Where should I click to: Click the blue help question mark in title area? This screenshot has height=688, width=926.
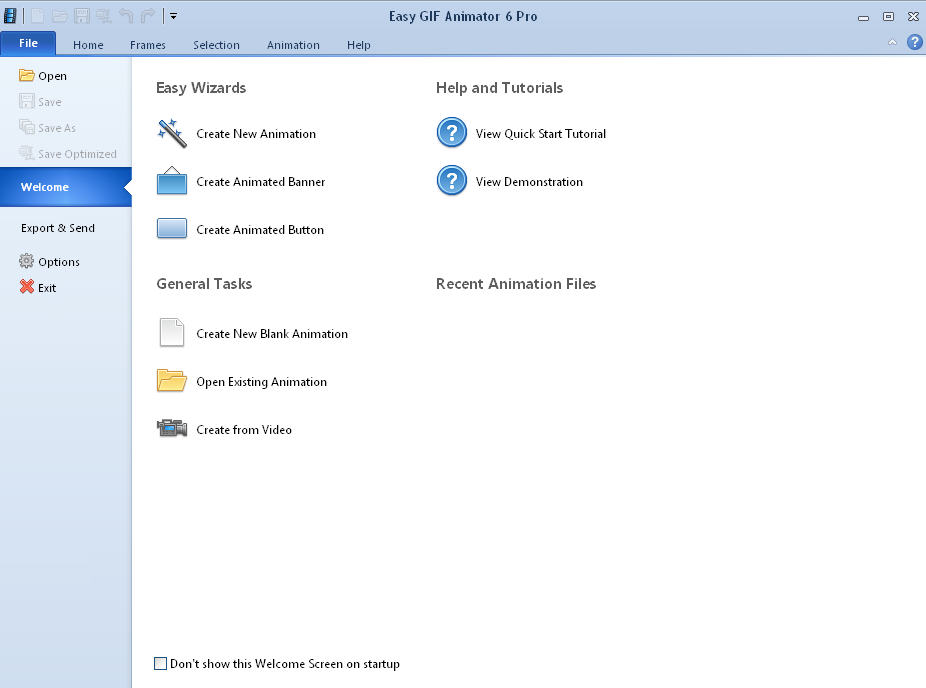point(915,42)
